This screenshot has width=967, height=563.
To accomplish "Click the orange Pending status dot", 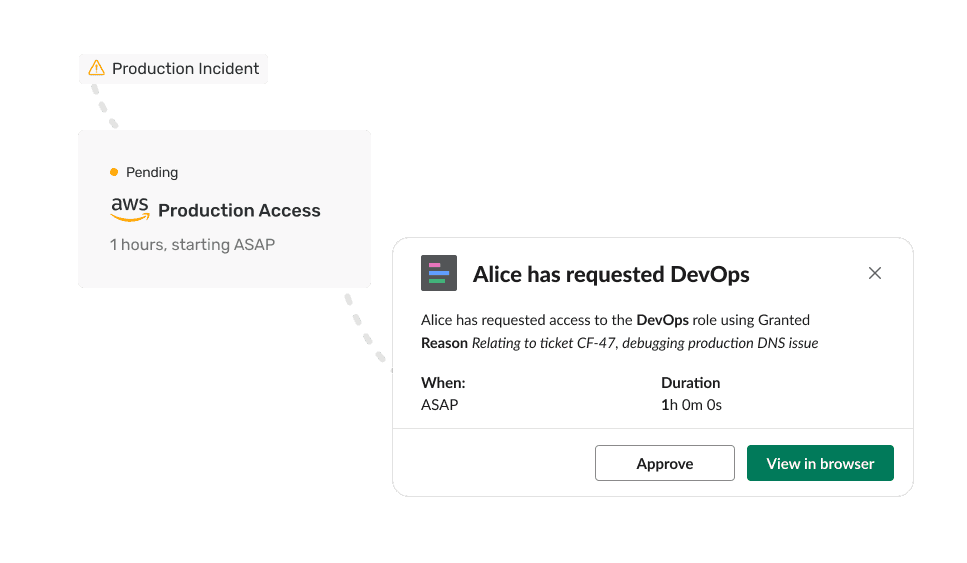I will point(114,172).
